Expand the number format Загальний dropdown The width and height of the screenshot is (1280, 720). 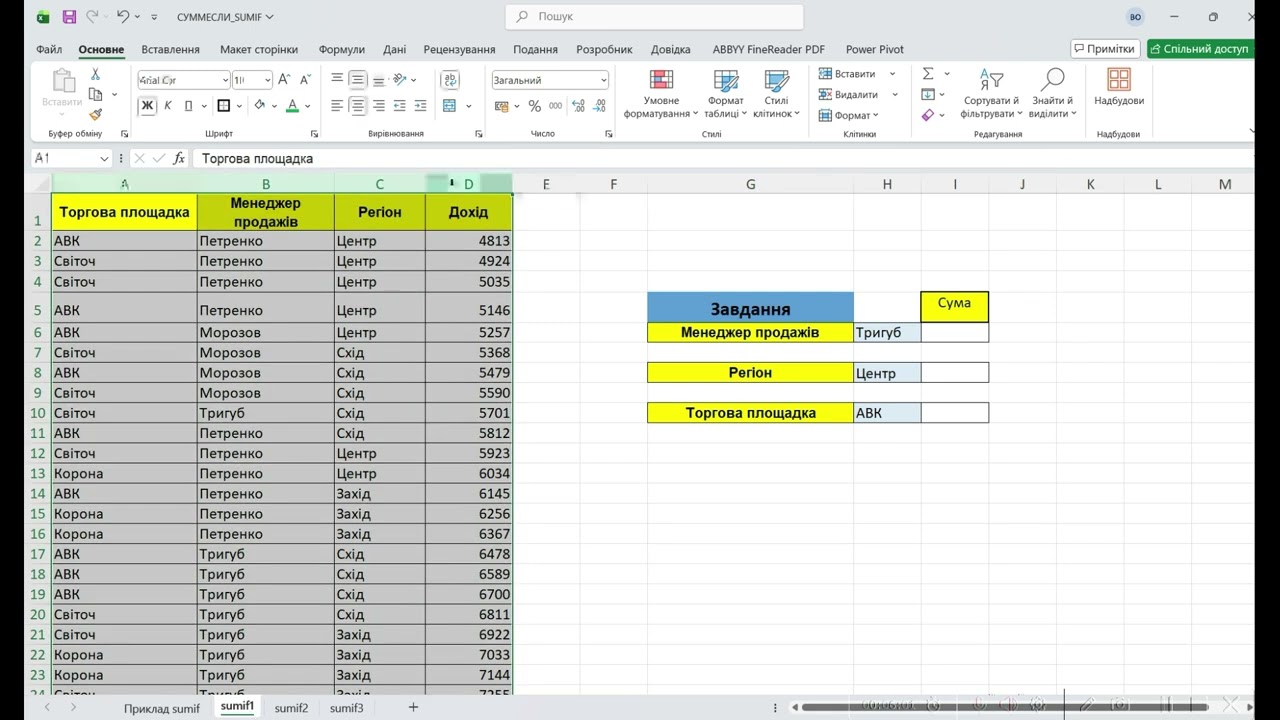coord(603,80)
